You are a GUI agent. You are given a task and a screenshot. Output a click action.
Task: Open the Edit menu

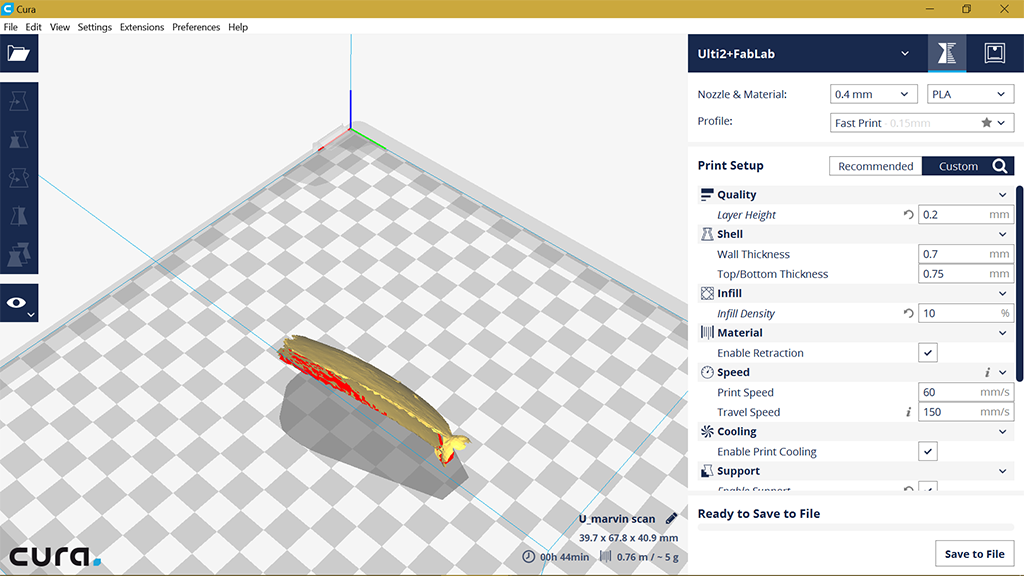pyautogui.click(x=33, y=27)
